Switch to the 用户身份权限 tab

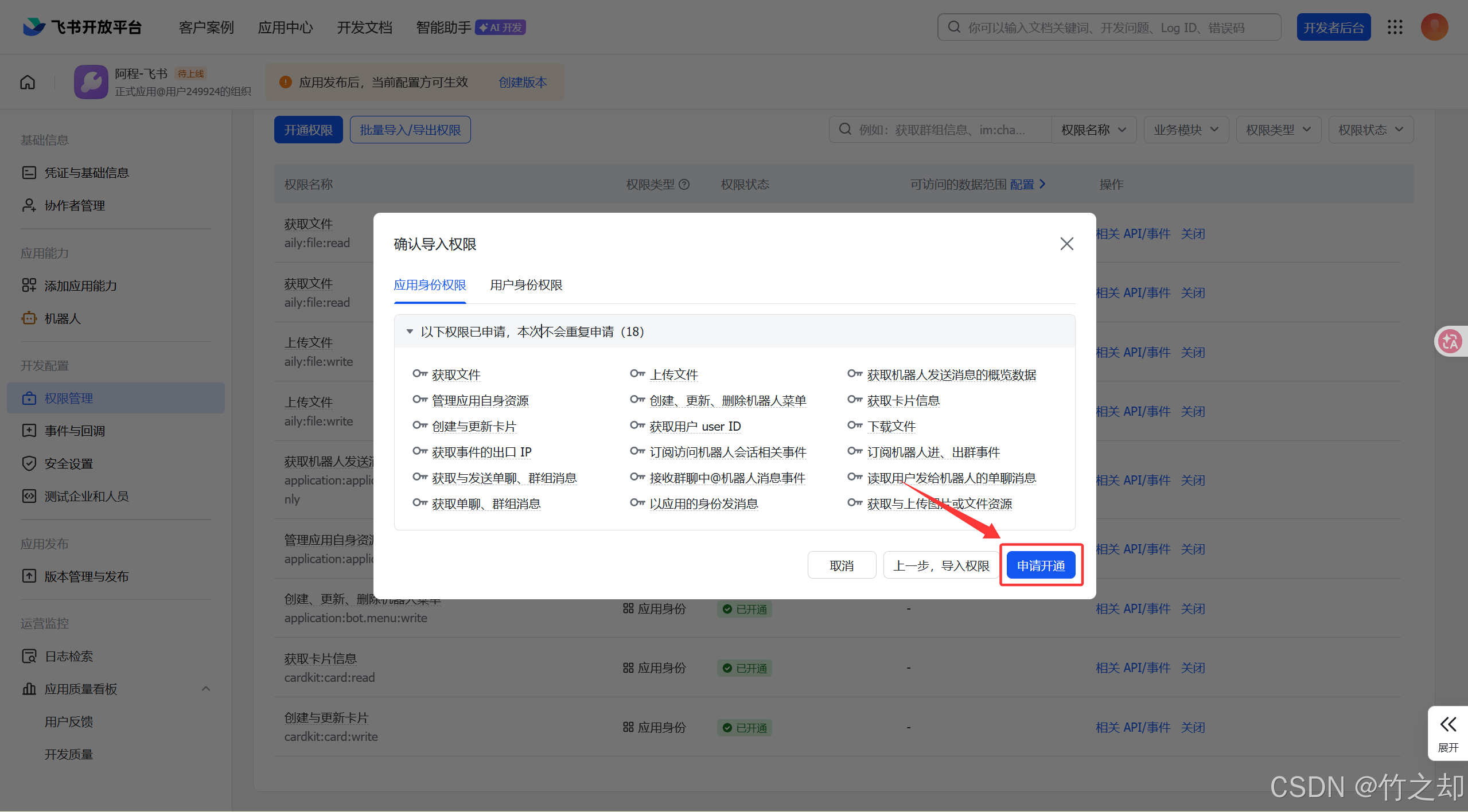[x=526, y=285]
